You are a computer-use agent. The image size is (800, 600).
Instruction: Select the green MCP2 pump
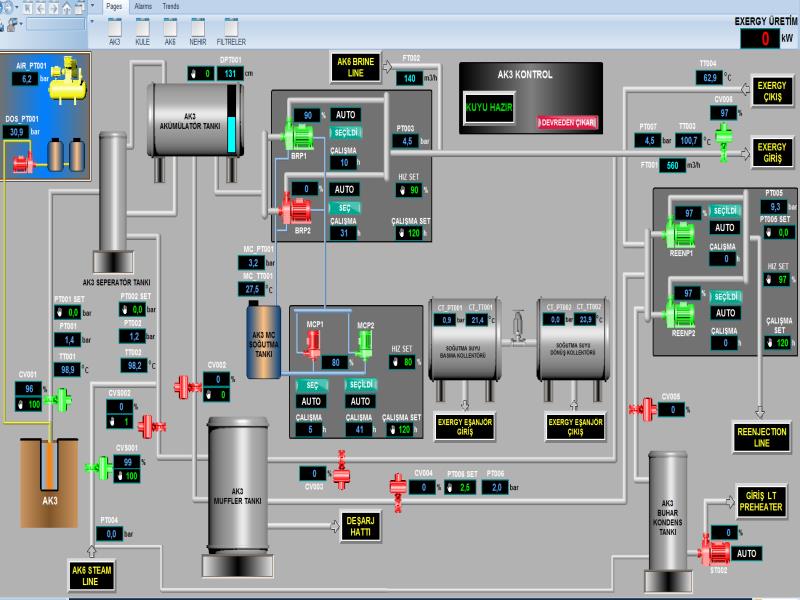365,344
